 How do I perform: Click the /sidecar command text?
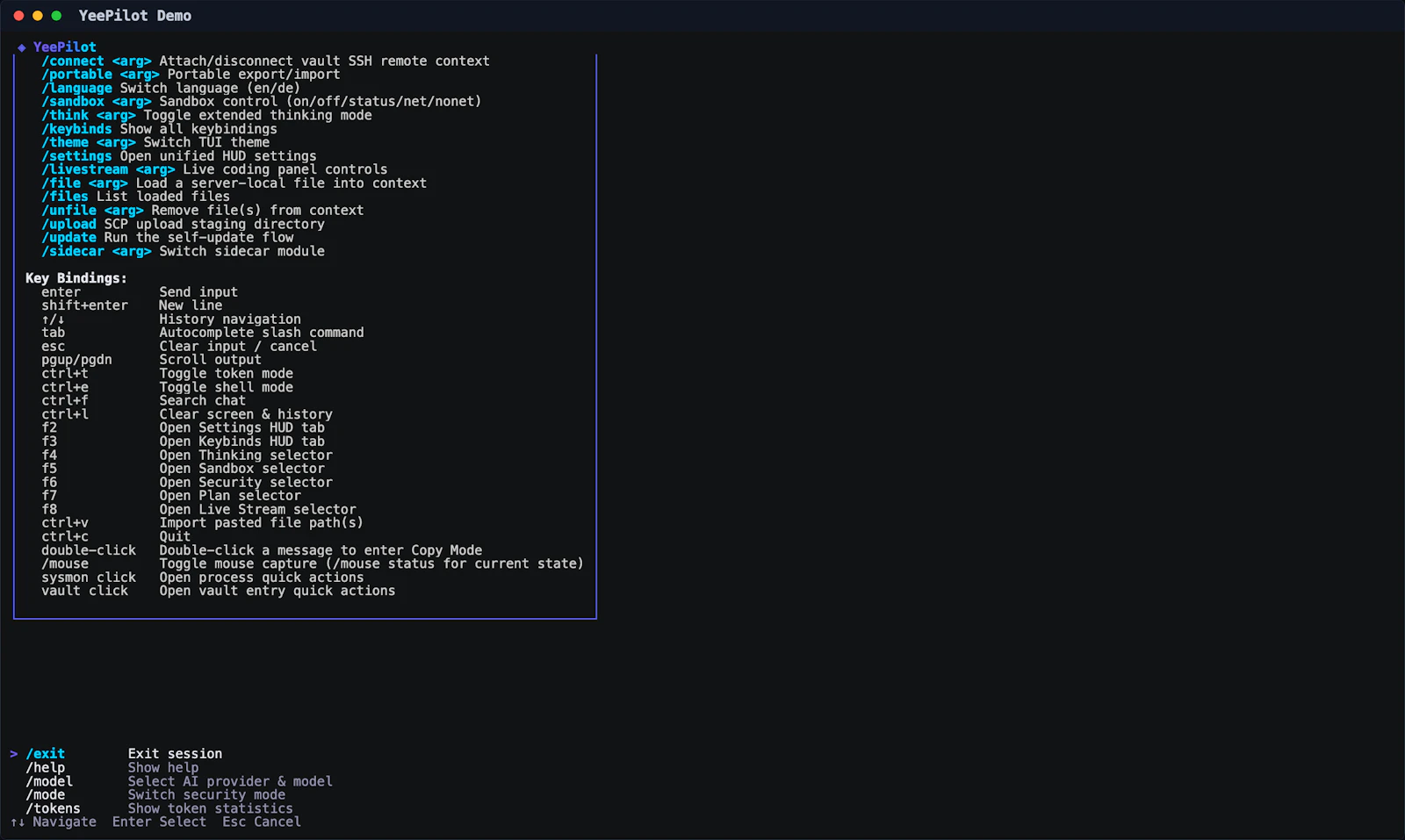coord(73,251)
